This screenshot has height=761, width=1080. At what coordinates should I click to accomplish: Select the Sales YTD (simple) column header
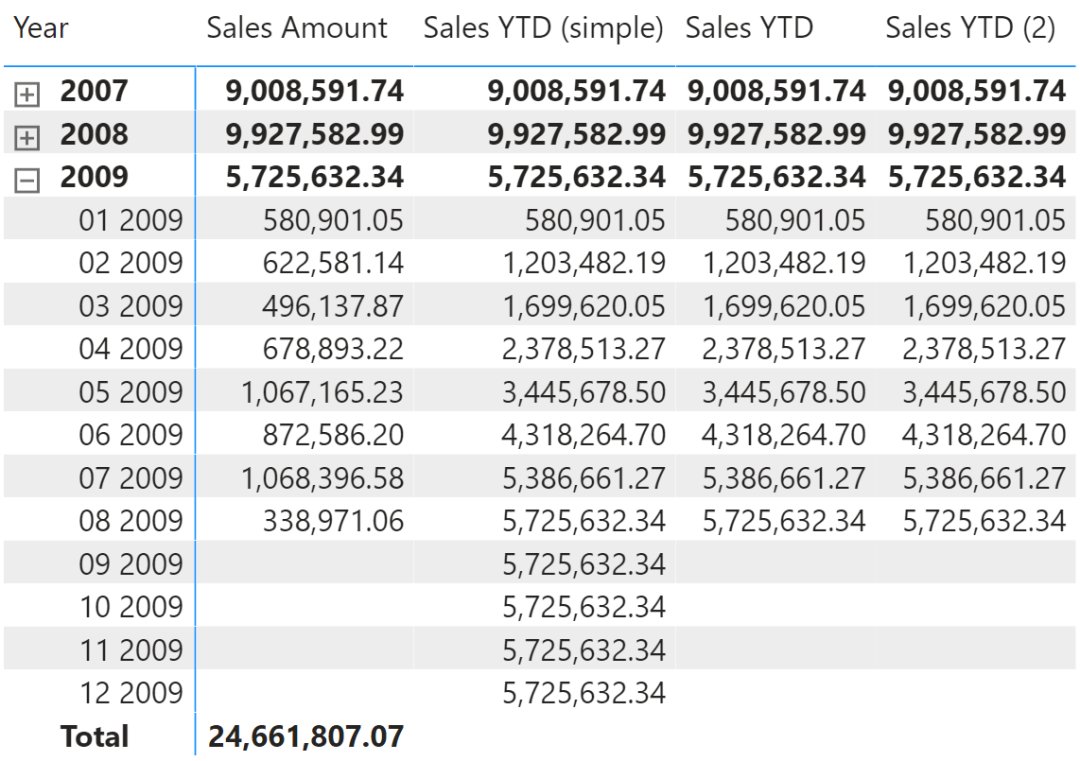[543, 29]
